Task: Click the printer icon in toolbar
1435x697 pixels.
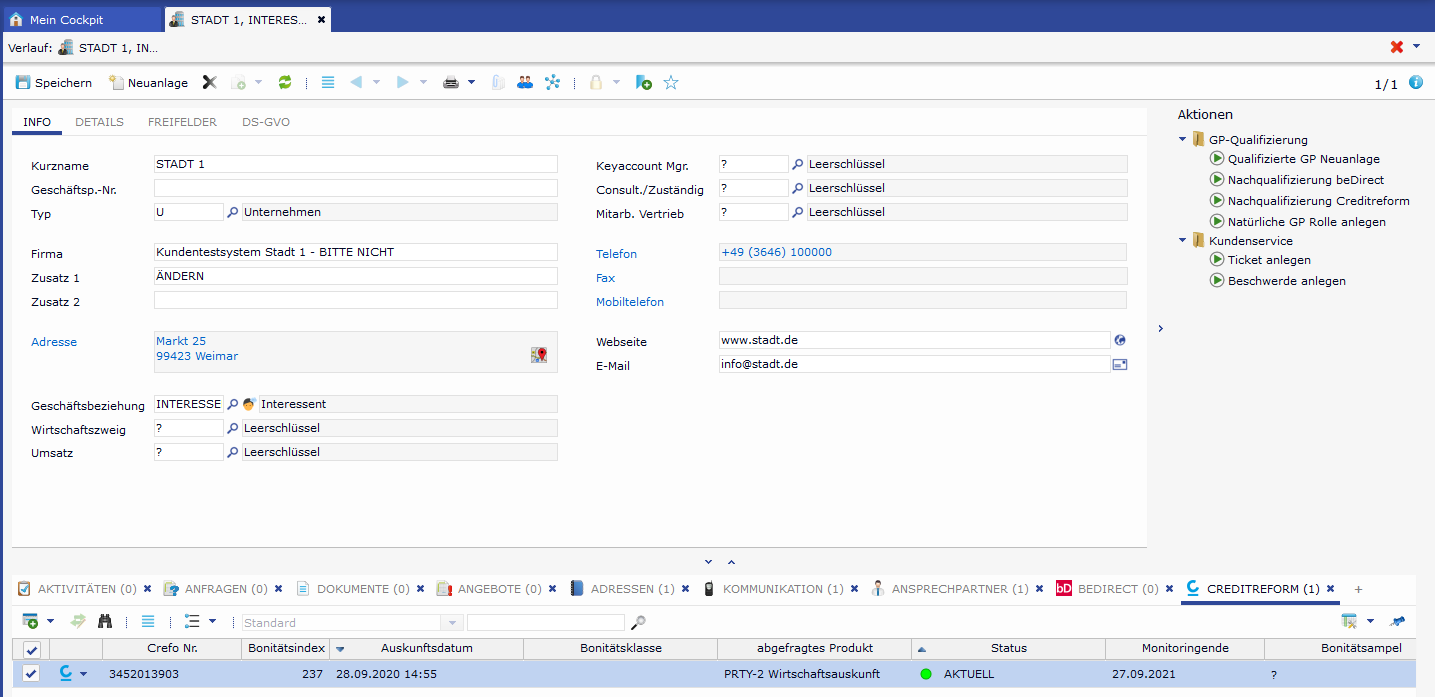Action: point(451,83)
